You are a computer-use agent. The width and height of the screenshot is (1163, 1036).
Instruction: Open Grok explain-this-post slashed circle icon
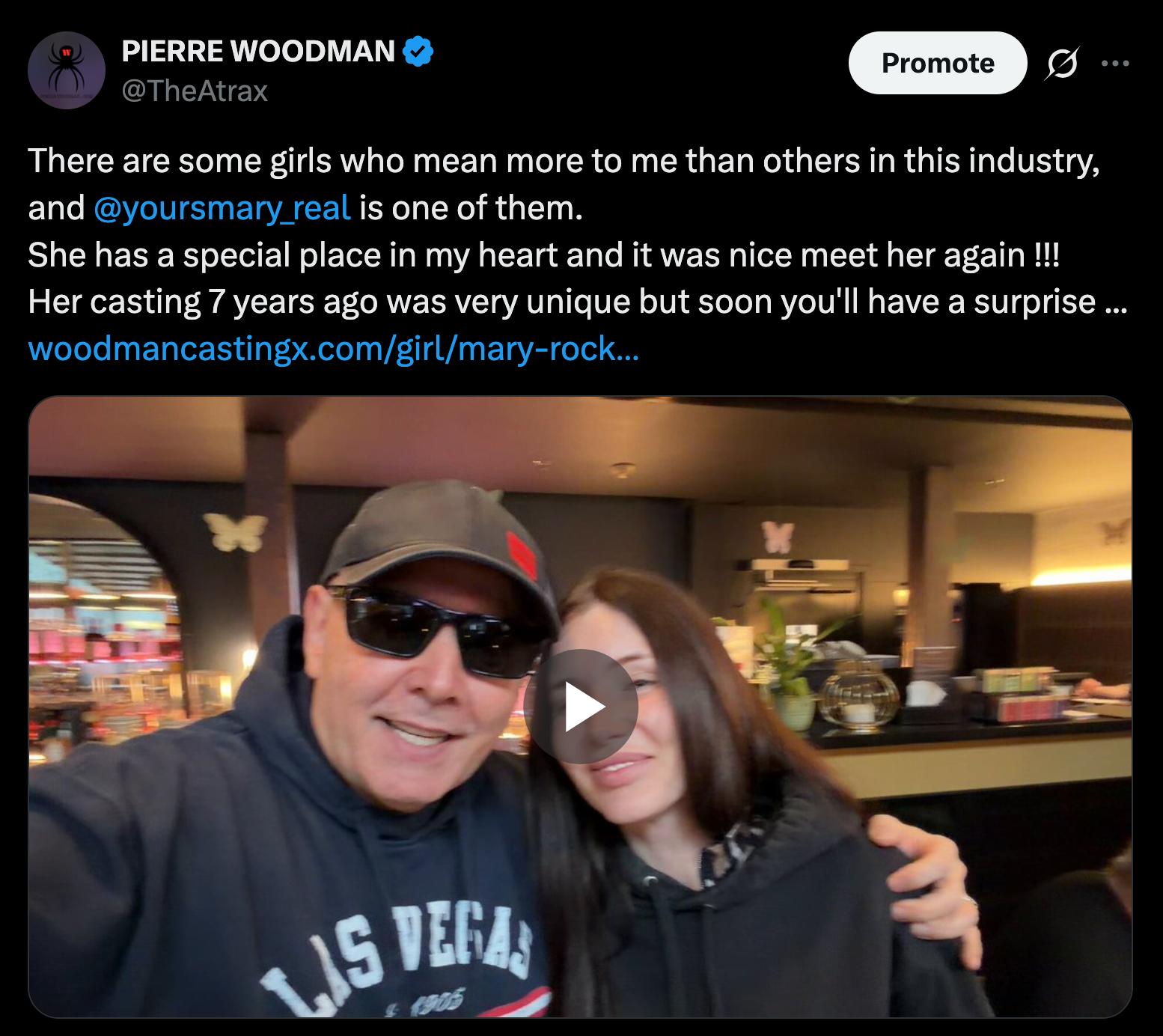point(1063,63)
